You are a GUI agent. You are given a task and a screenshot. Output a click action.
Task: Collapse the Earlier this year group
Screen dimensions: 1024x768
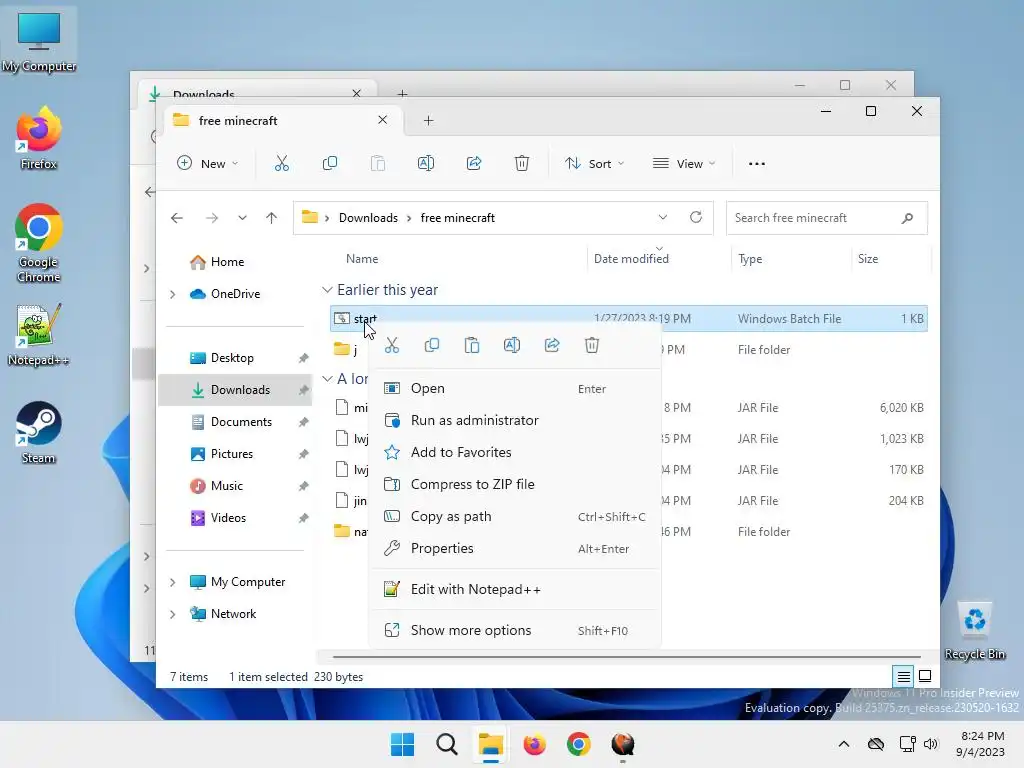[x=328, y=289]
